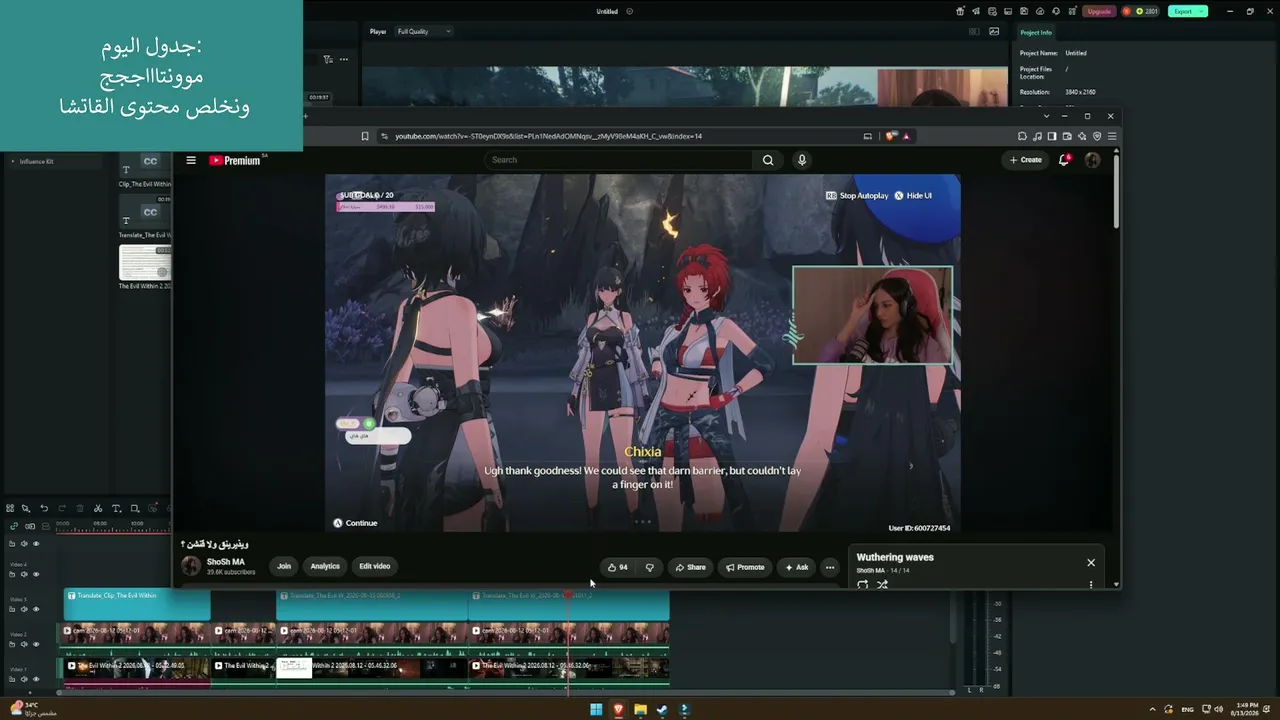Open File Explorer from the taskbar
Image resolution: width=1280 pixels, height=720 pixels.
click(640, 710)
